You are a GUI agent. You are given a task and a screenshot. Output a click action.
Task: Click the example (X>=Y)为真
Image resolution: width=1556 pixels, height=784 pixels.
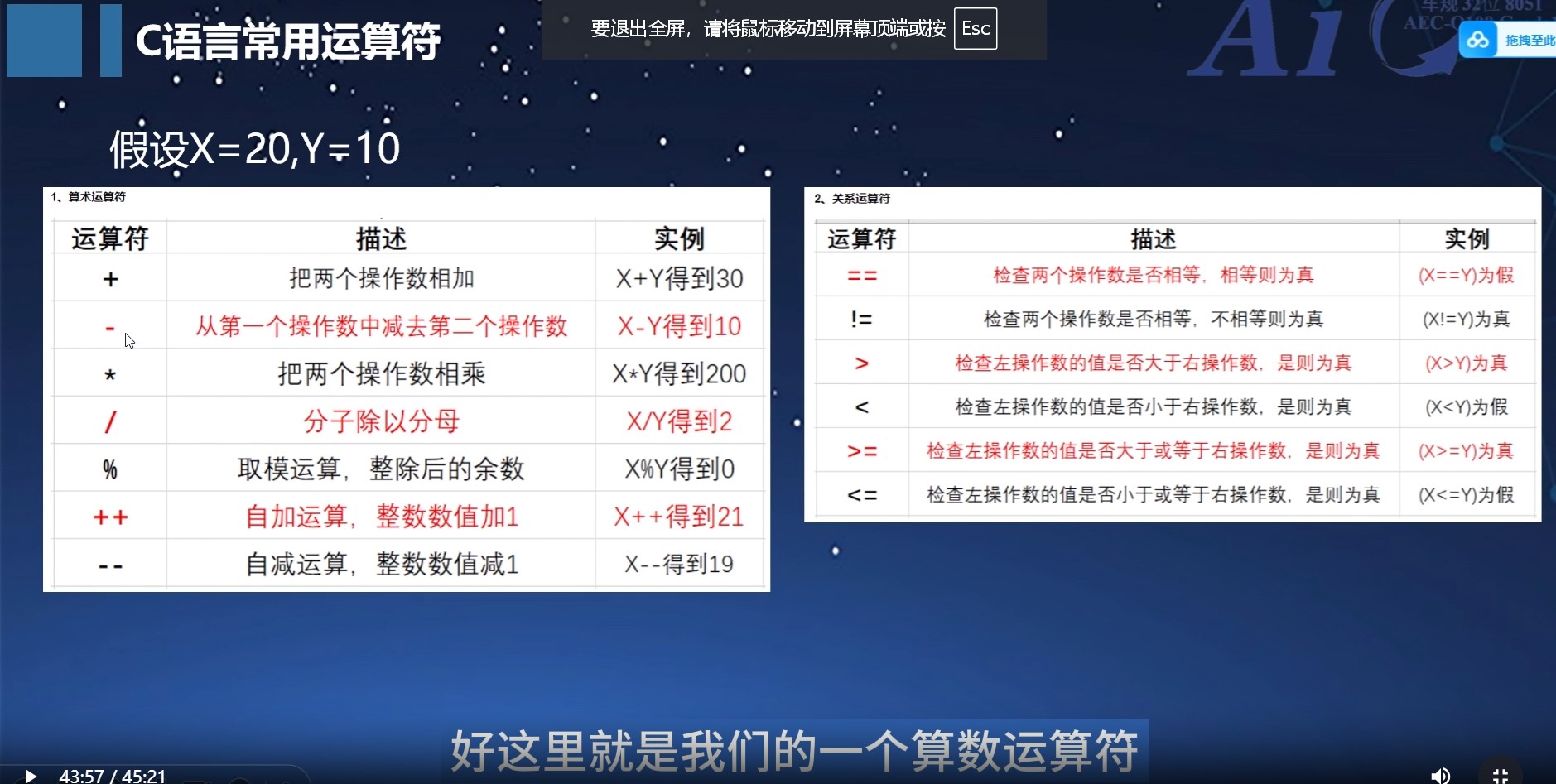(x=1467, y=451)
